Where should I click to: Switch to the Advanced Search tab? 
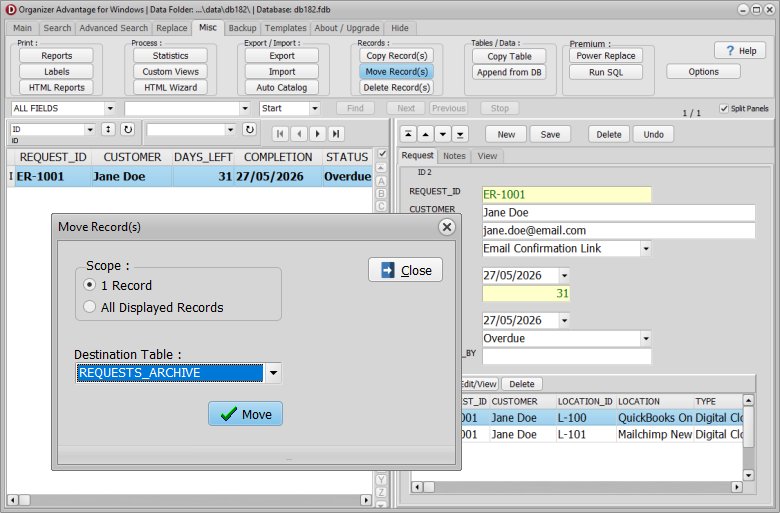point(113,28)
